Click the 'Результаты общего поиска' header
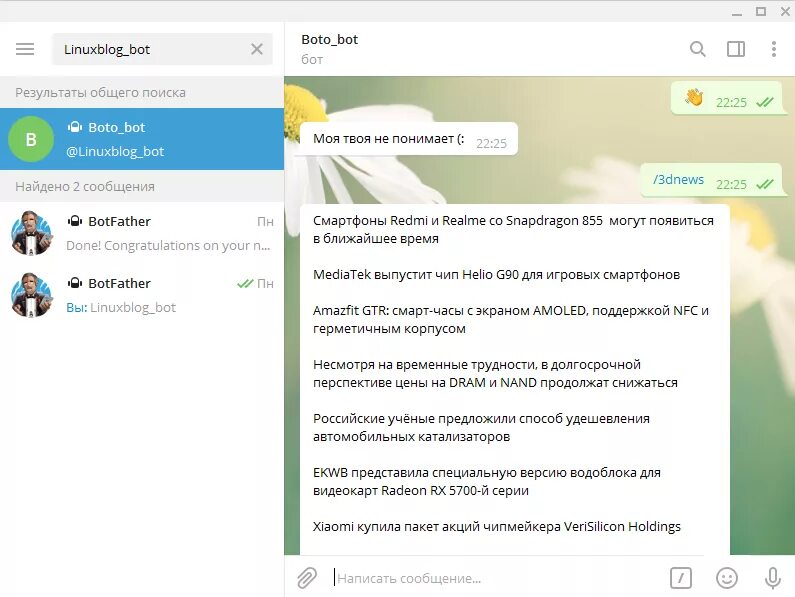The width and height of the screenshot is (795, 597). click(100, 92)
